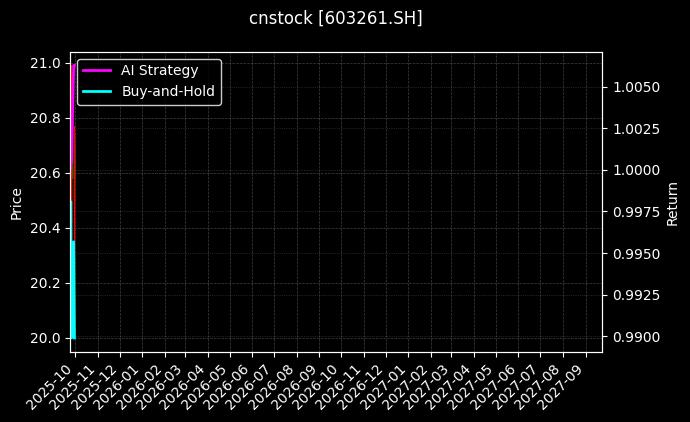Click the chart title cnstock [603261.SH]

pyautogui.click(x=335, y=18)
